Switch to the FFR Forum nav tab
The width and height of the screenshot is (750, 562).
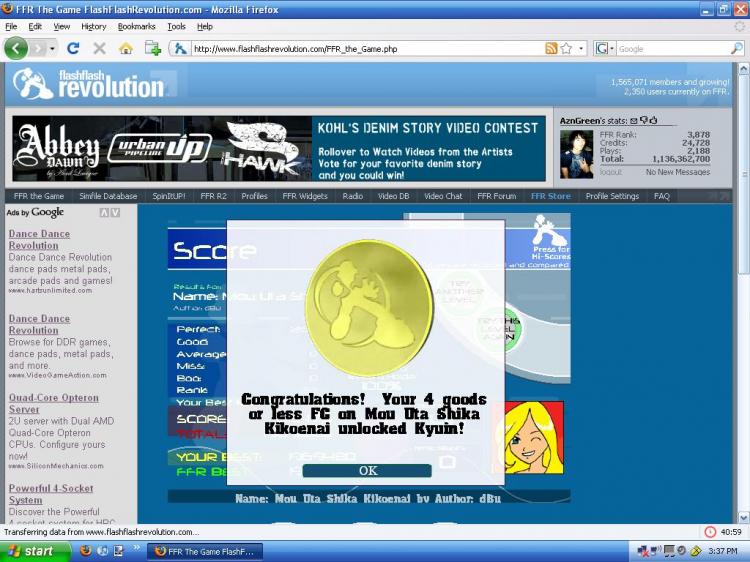[496, 196]
